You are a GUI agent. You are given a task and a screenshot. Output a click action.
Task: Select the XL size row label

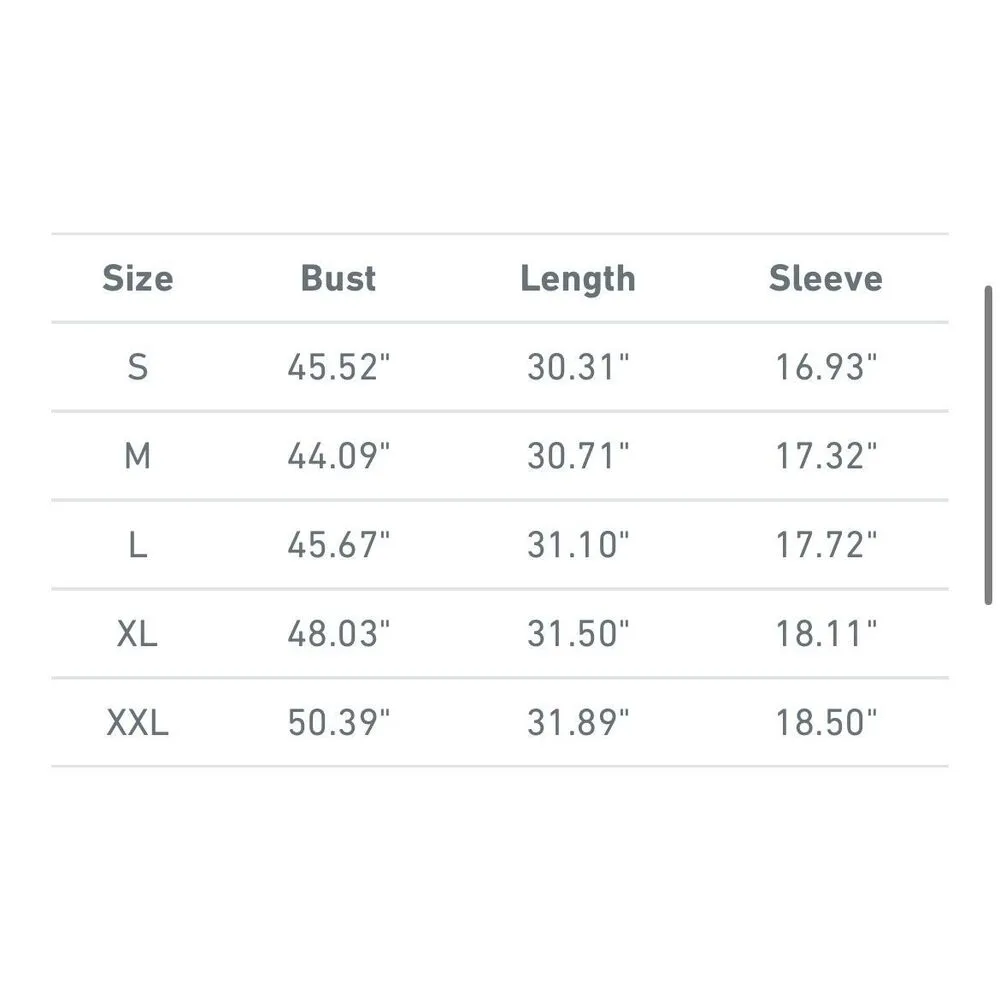(x=138, y=633)
